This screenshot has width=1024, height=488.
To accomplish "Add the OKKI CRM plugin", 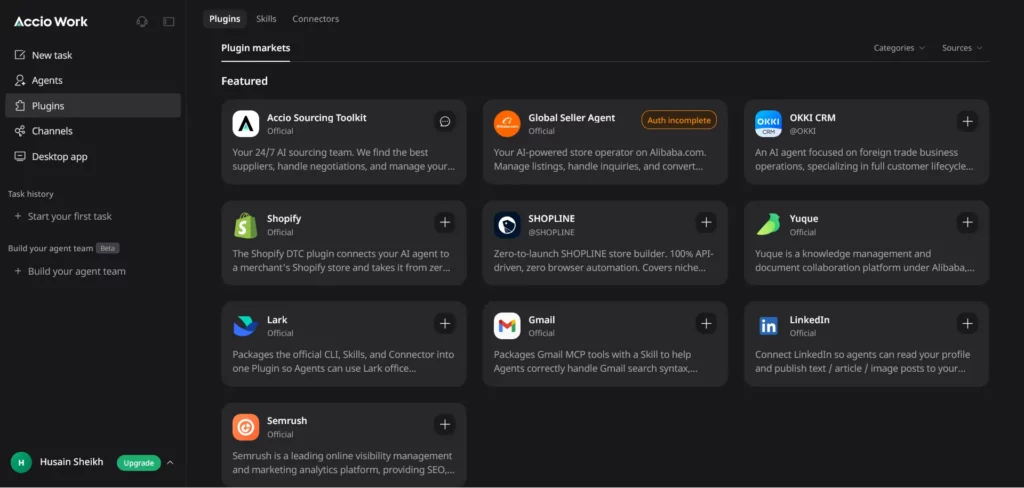I will (967, 122).
